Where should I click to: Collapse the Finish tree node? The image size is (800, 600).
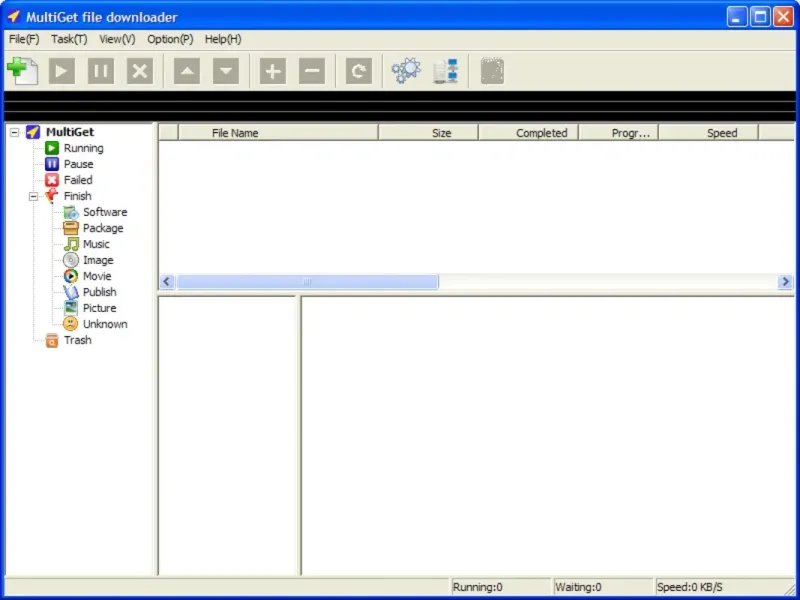tap(33, 196)
